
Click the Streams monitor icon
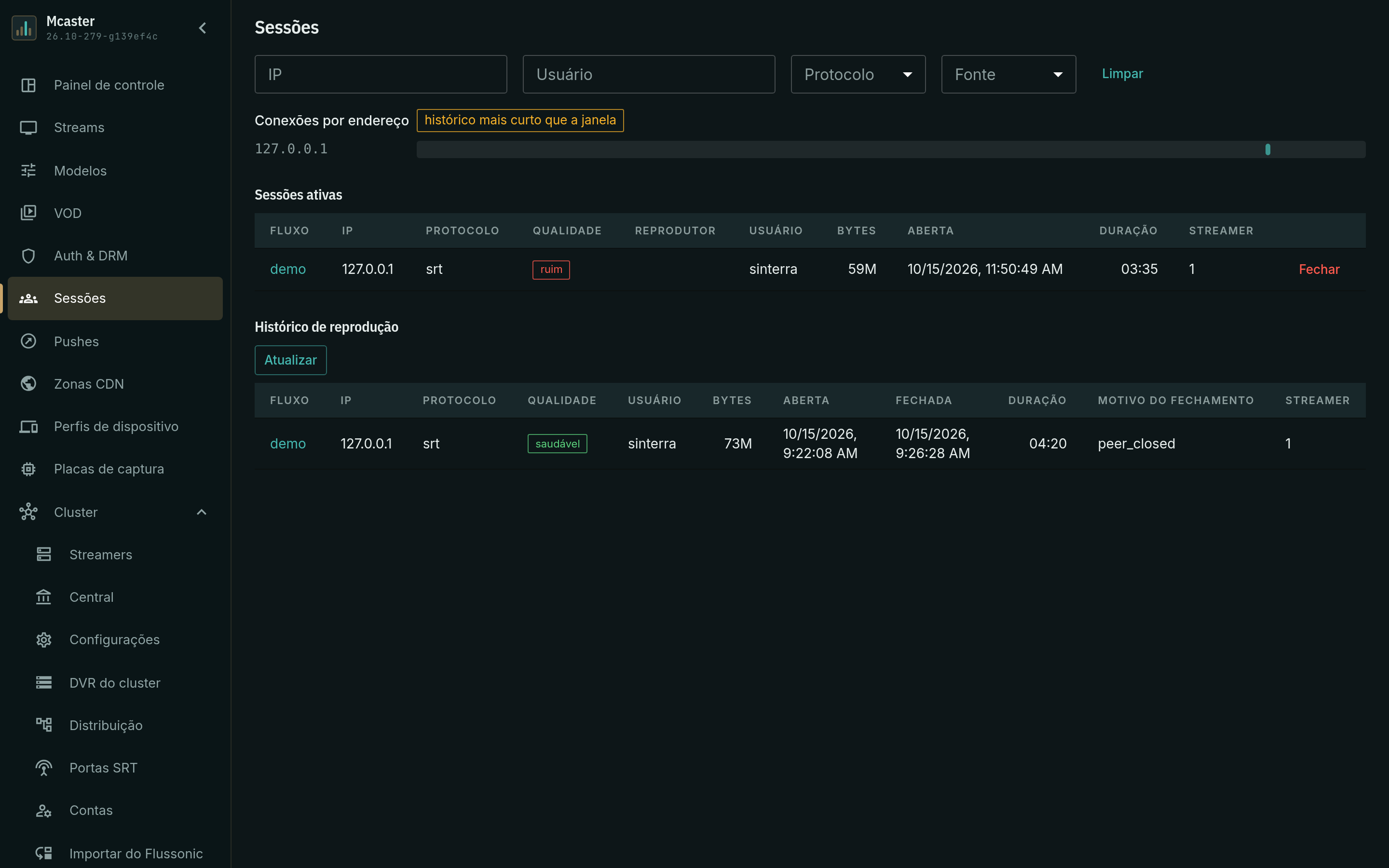coord(28,127)
